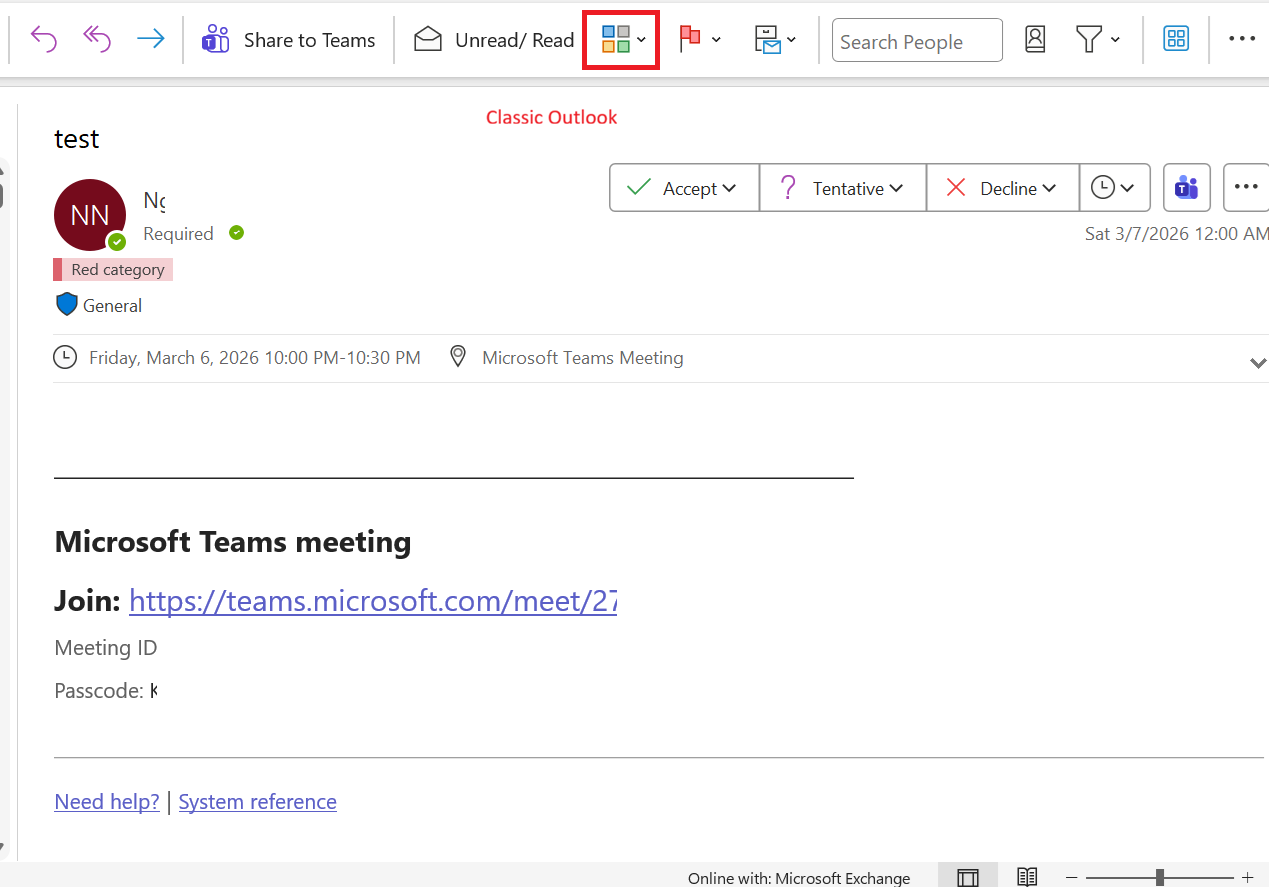
Task: Expand the Decline options chevron
Action: pos(1049,188)
